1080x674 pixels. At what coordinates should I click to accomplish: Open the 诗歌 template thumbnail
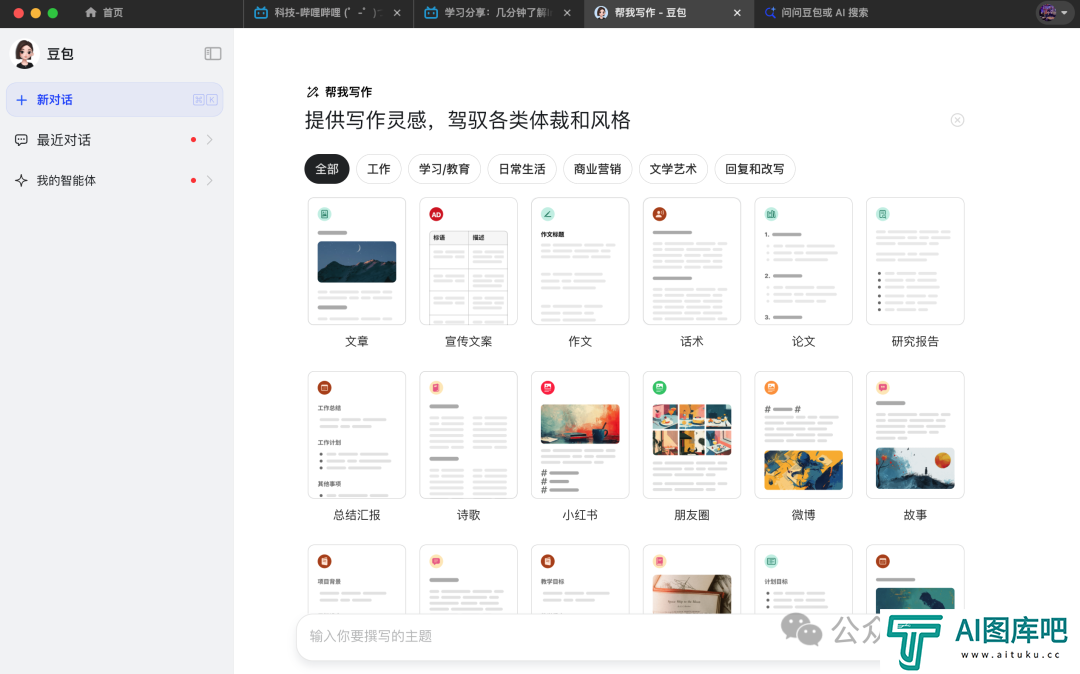[468, 434]
